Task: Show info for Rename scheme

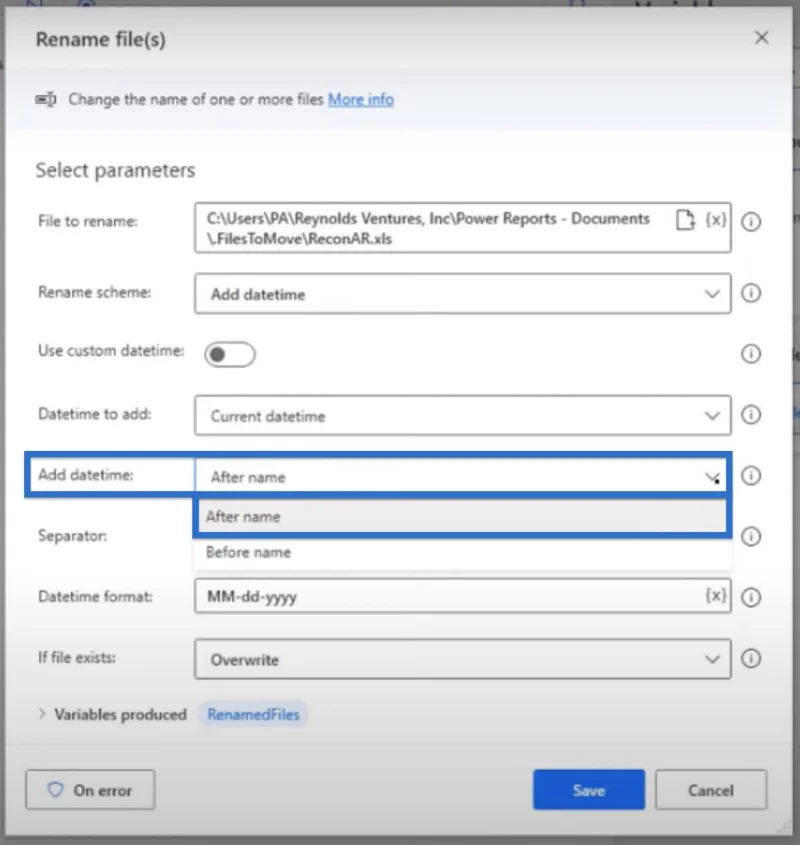Action: [x=751, y=293]
